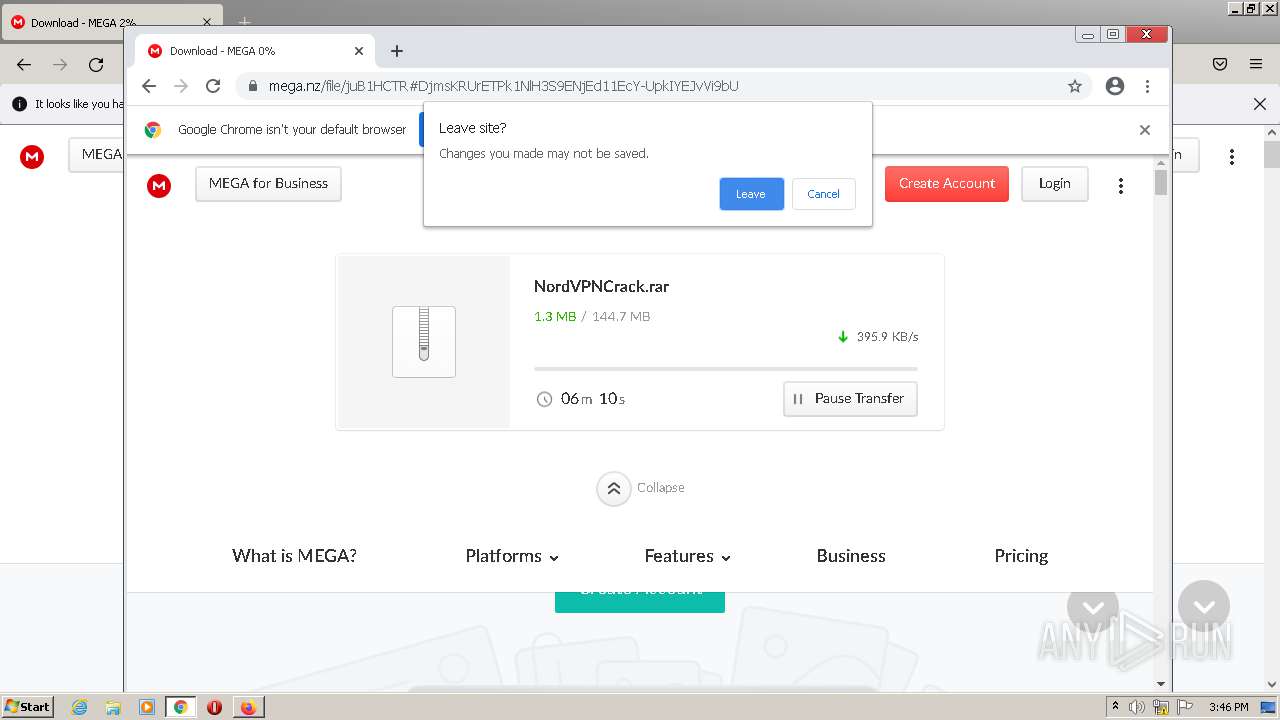Expand the Platforms dropdown
Screen dimensions: 1280x720
tap(512, 556)
